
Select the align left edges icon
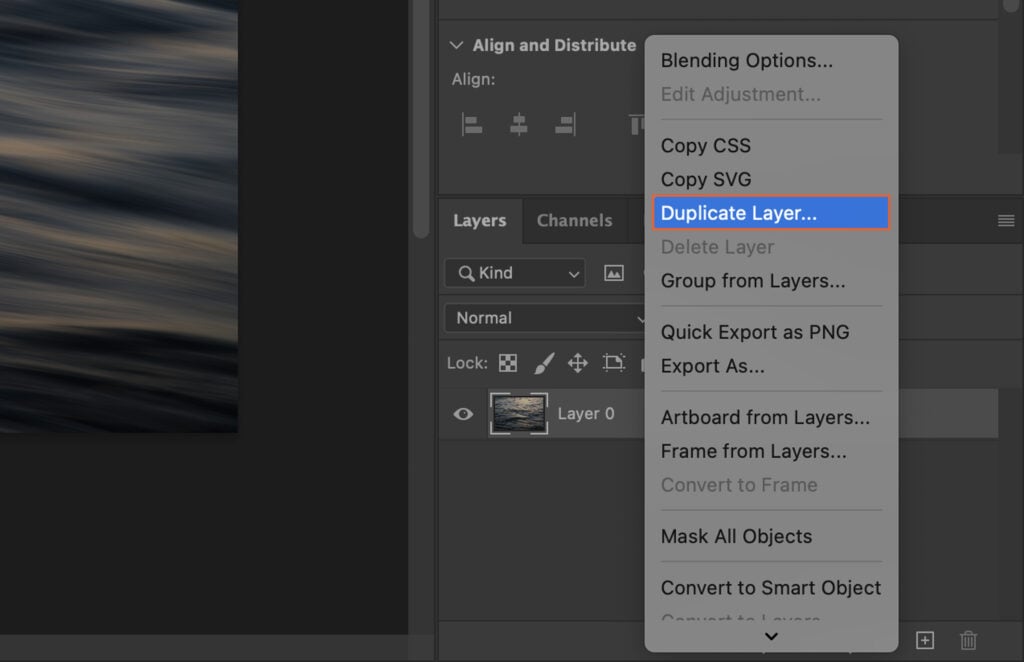(471, 125)
